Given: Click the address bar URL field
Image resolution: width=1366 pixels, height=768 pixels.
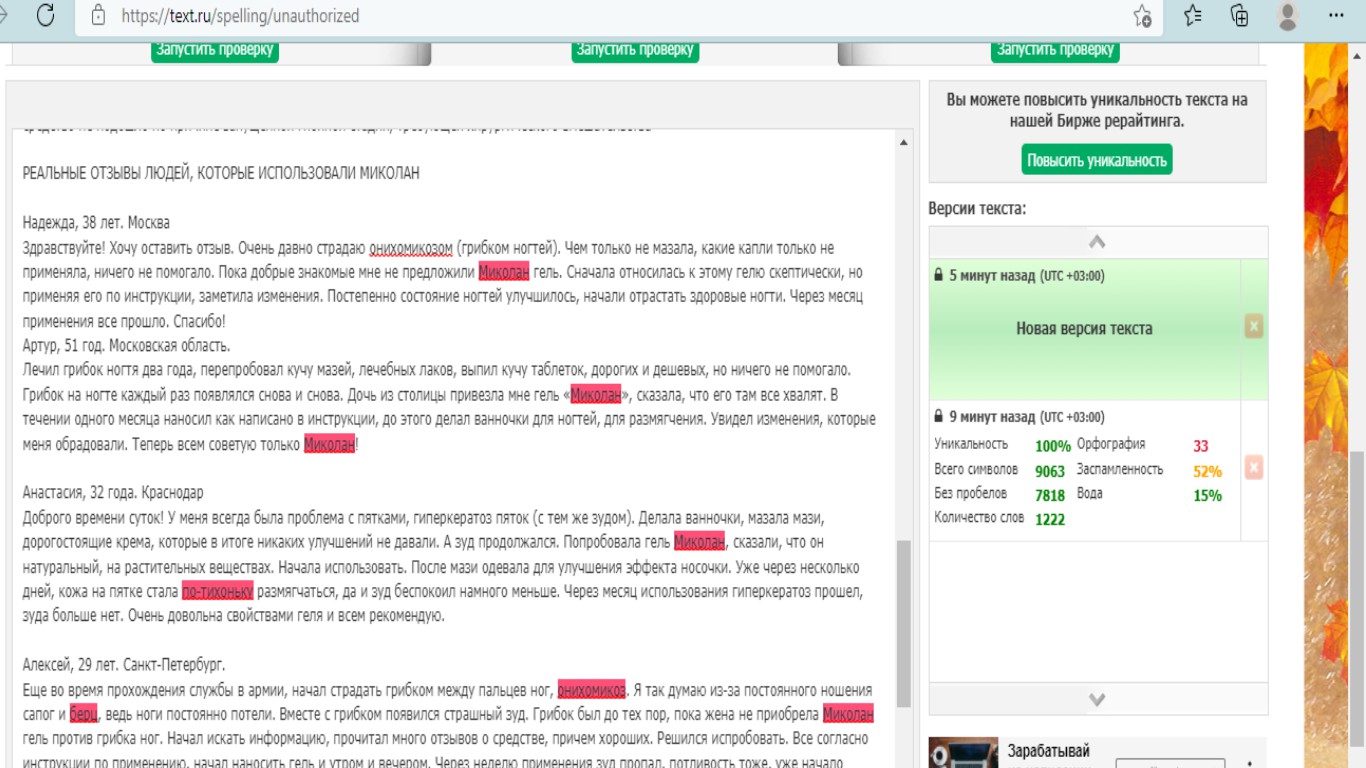Looking at the screenshot, I should [600, 16].
